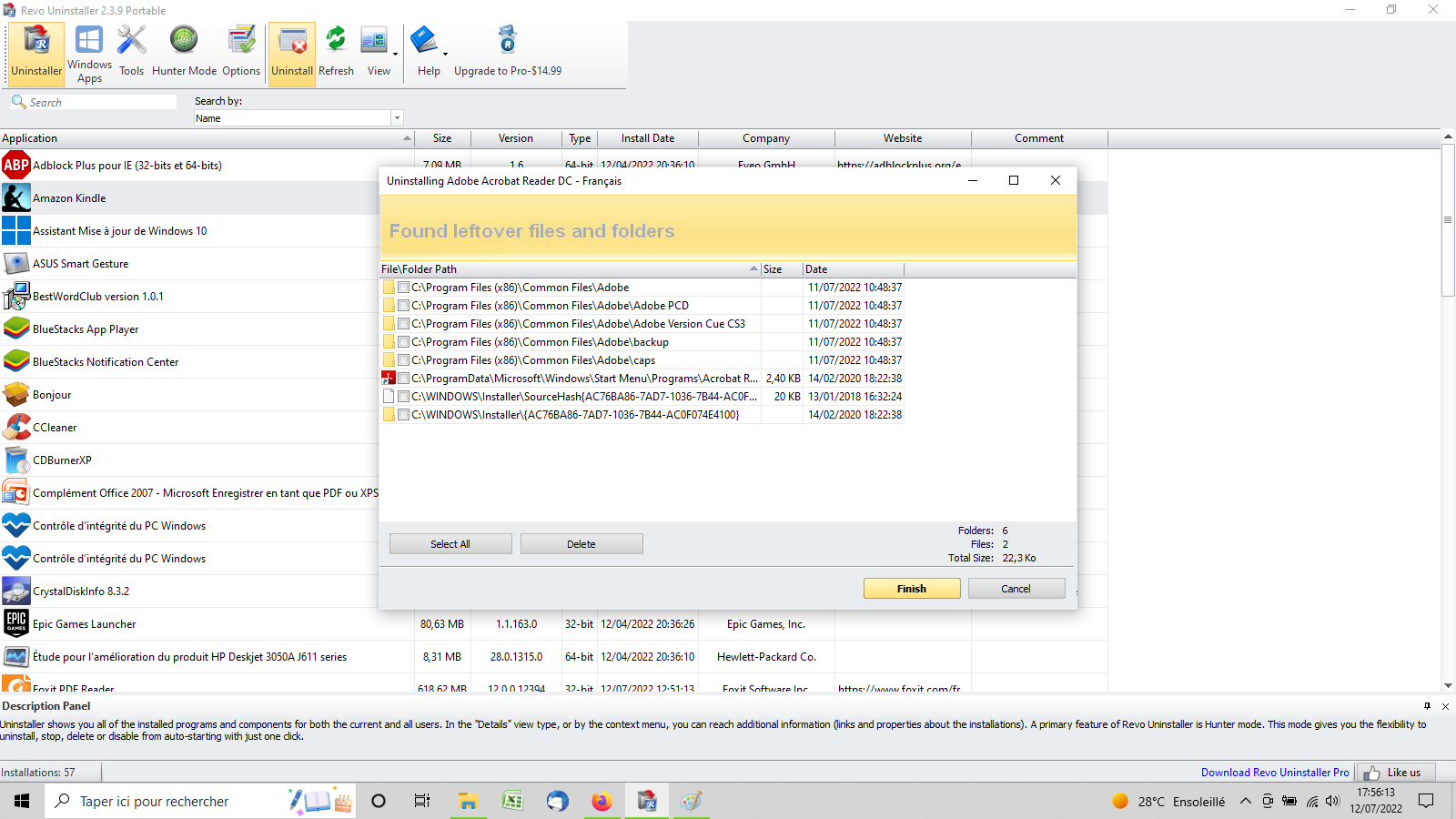Select the Epic Games Launcher icon

pos(16,624)
